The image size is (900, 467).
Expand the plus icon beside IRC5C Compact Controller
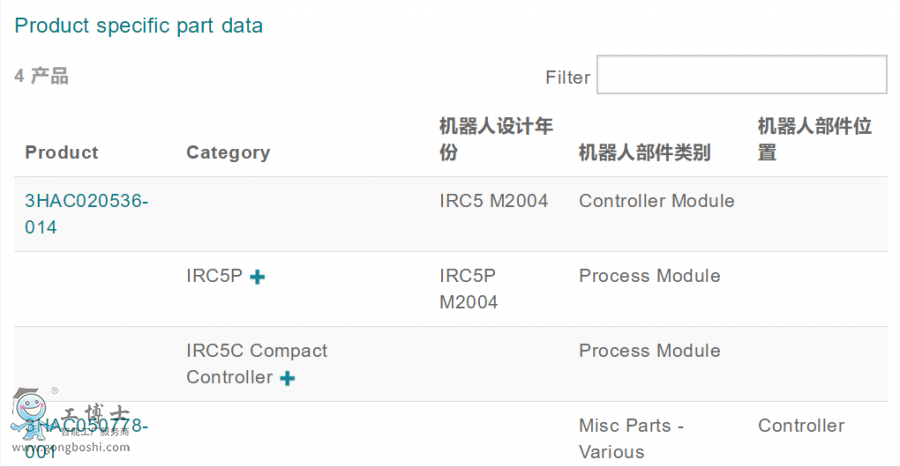[287, 378]
